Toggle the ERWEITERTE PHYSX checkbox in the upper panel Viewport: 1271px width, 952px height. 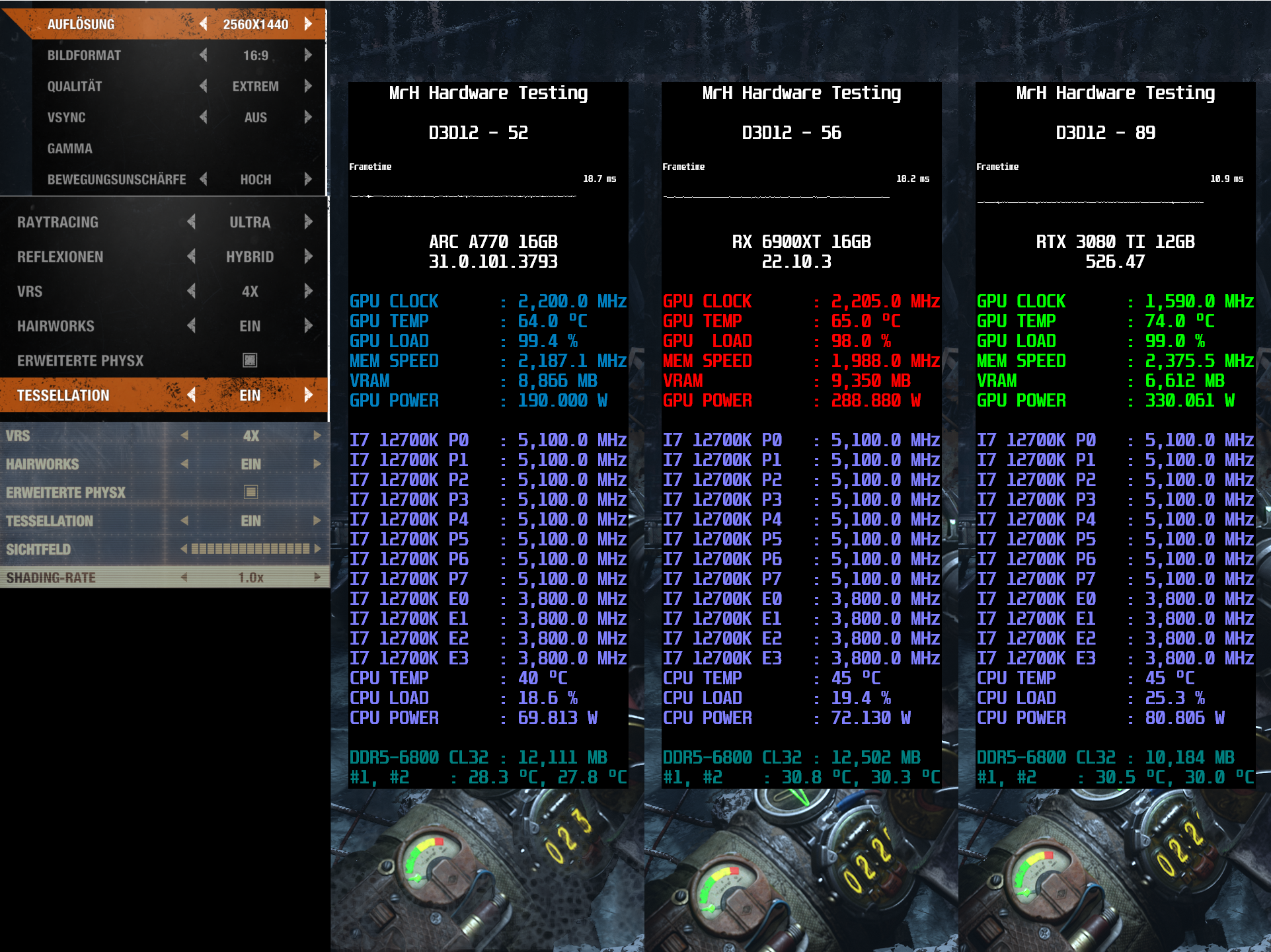249,360
